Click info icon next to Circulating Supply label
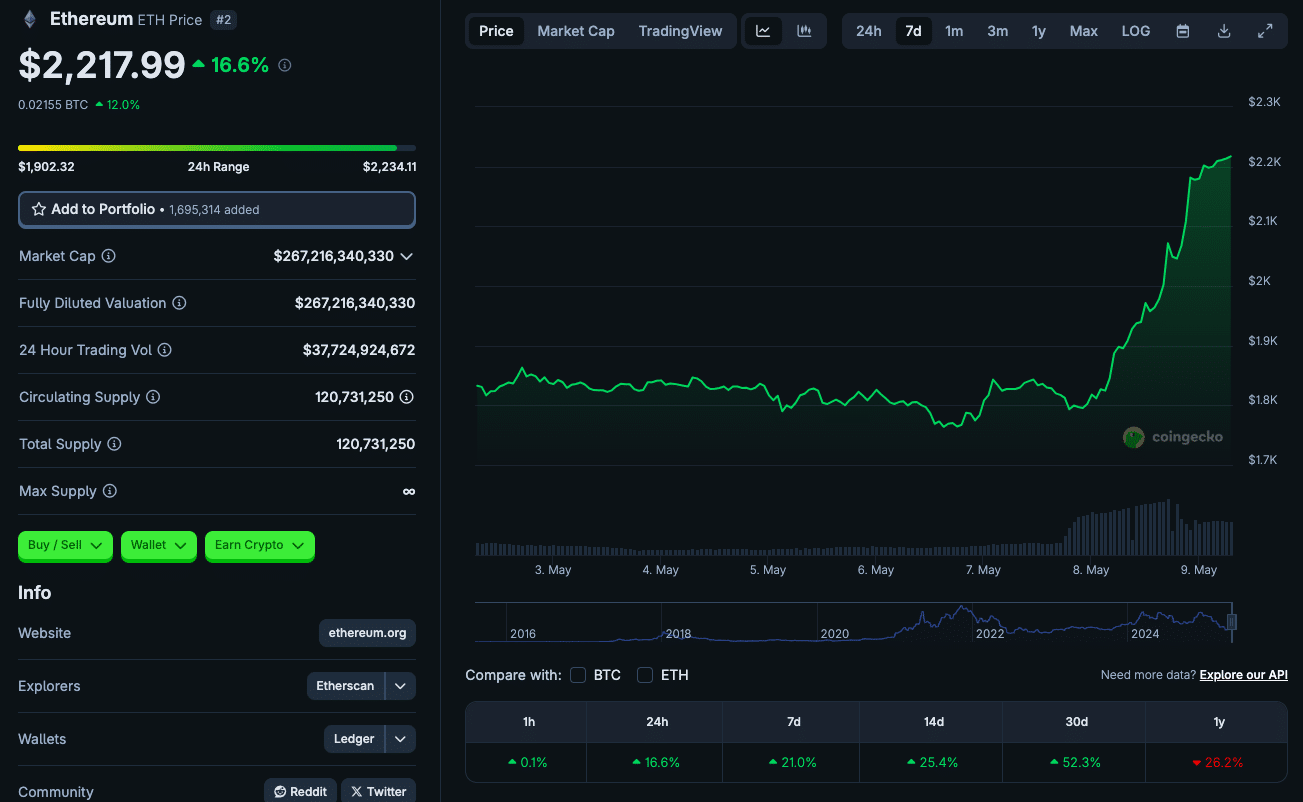The height and width of the screenshot is (802, 1303). (153, 397)
